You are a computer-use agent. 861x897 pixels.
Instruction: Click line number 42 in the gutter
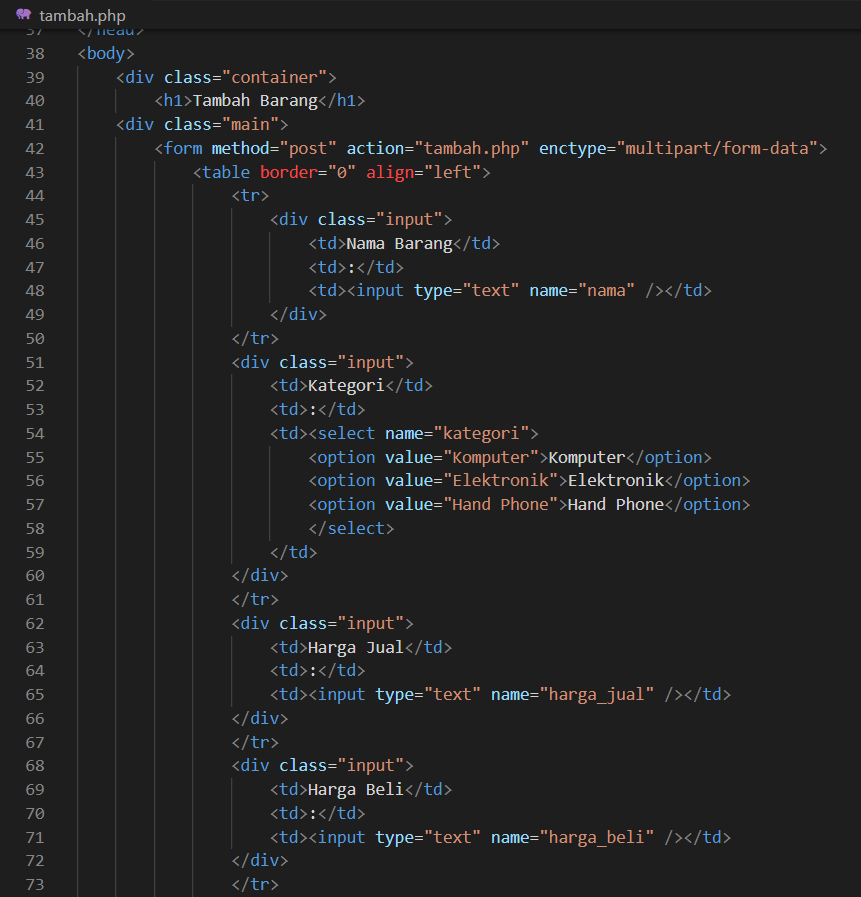(x=35, y=147)
